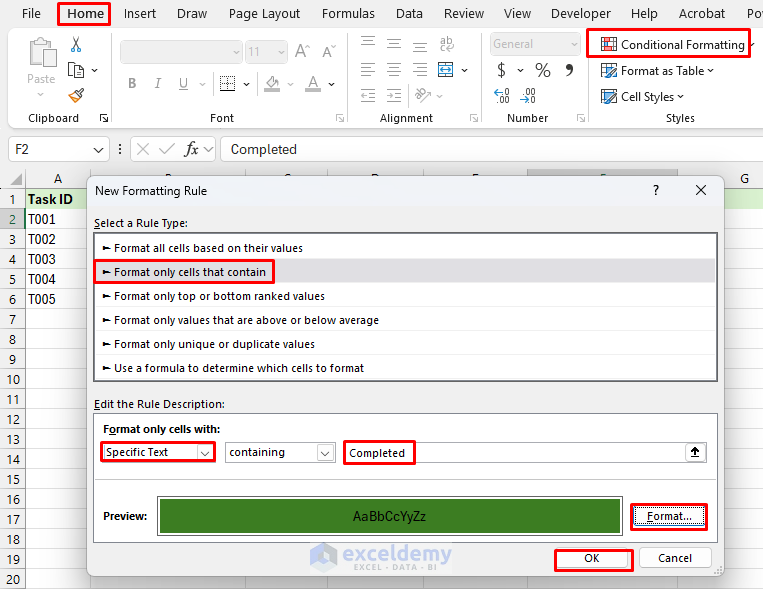Apply Middle Align to cells

click(x=394, y=44)
